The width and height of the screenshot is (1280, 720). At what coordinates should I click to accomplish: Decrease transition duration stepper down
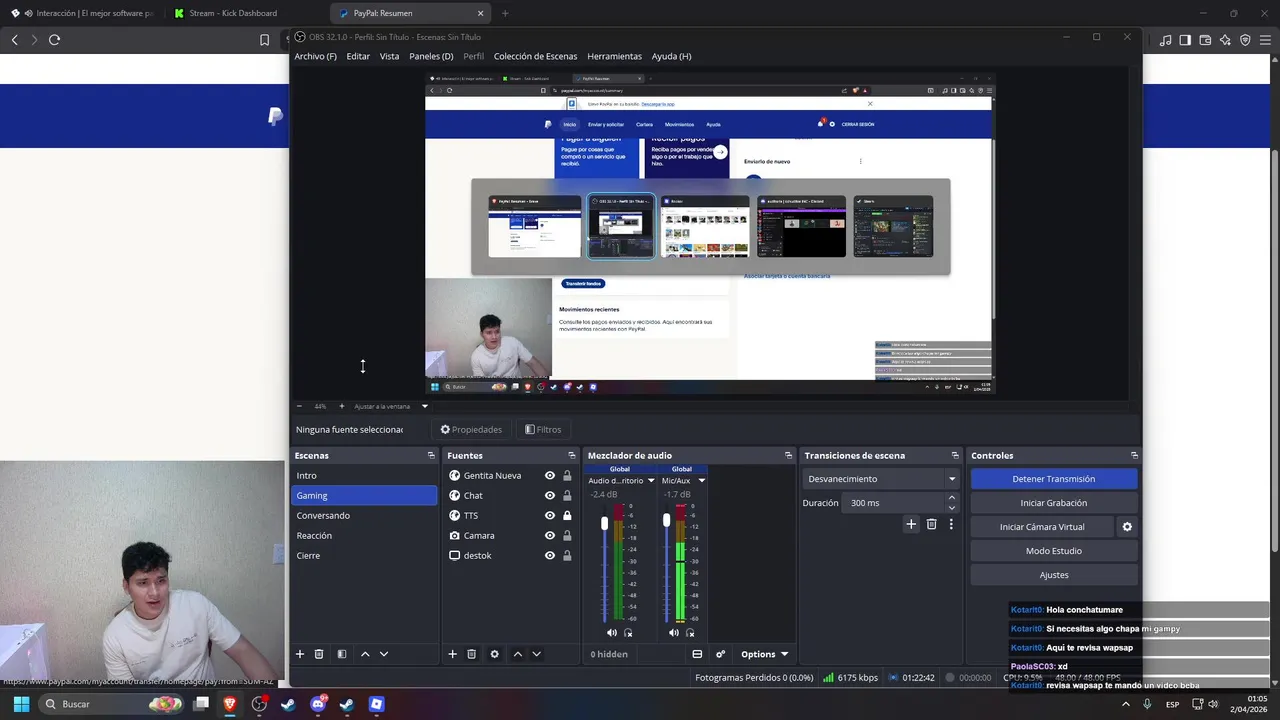pyautogui.click(x=951, y=508)
